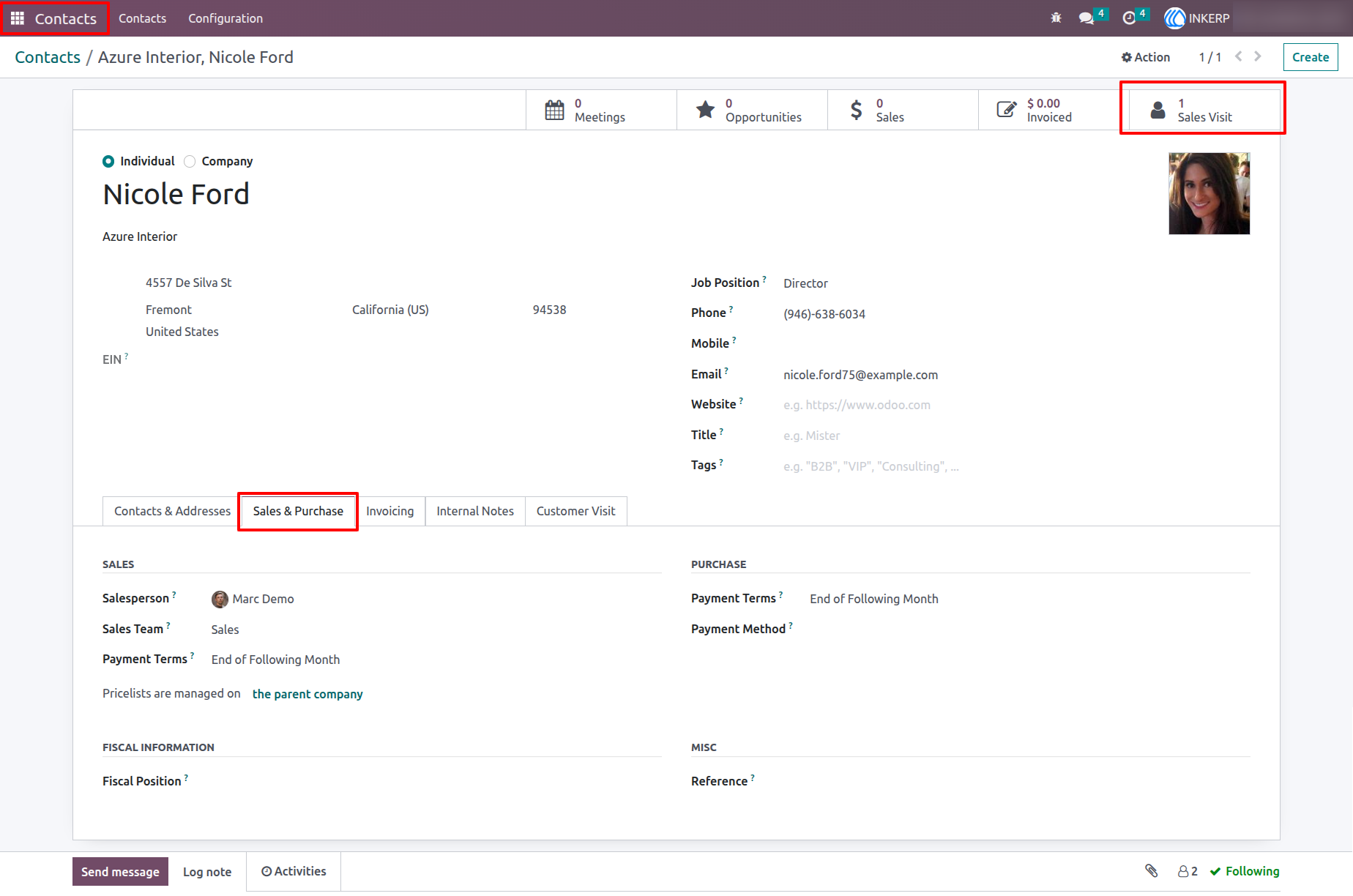Switch to the Customer Visit tab

coord(575,511)
